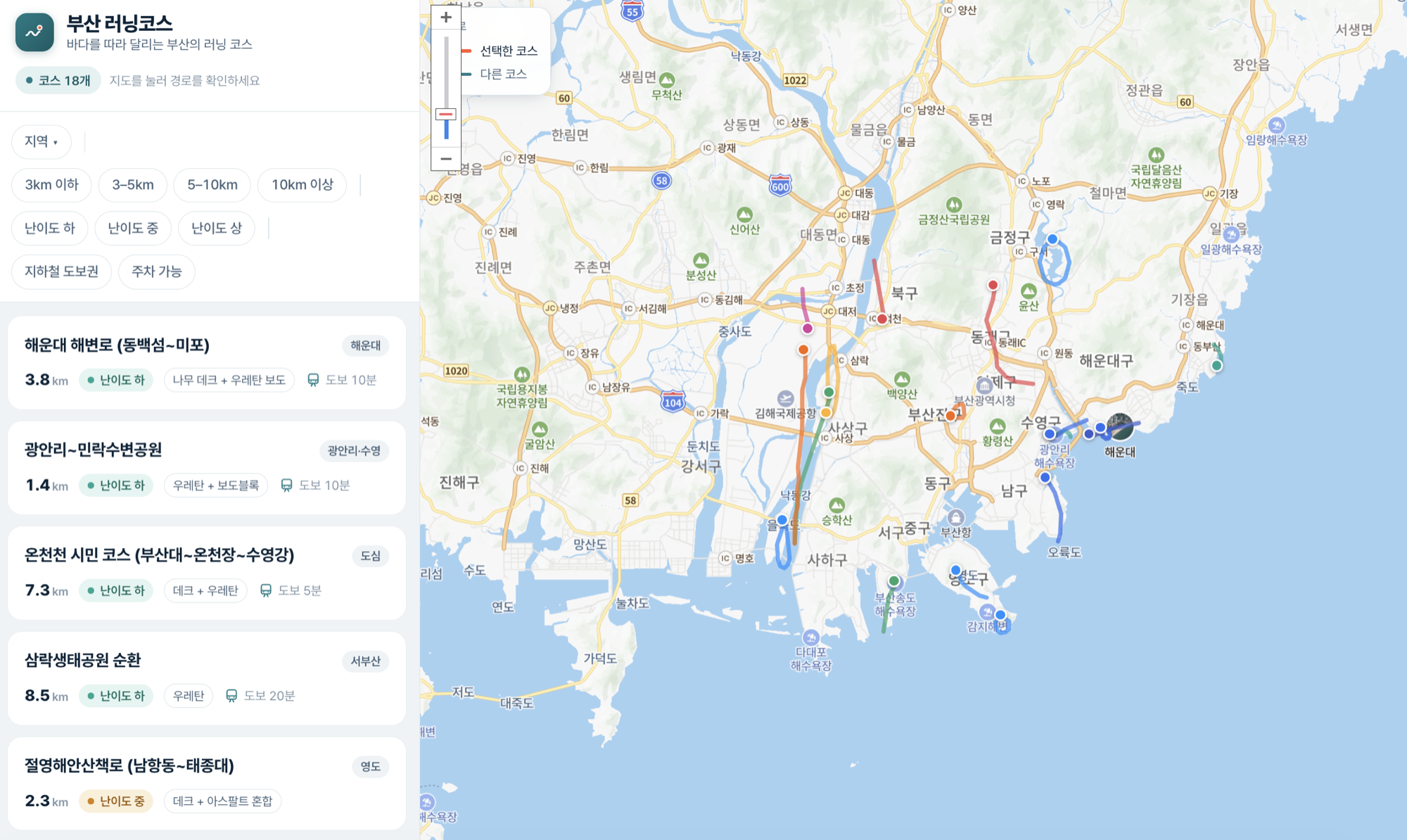The width and height of the screenshot is (1407, 840).
Task: Toggle the 주차 가능 parking filter
Action: pos(157,272)
